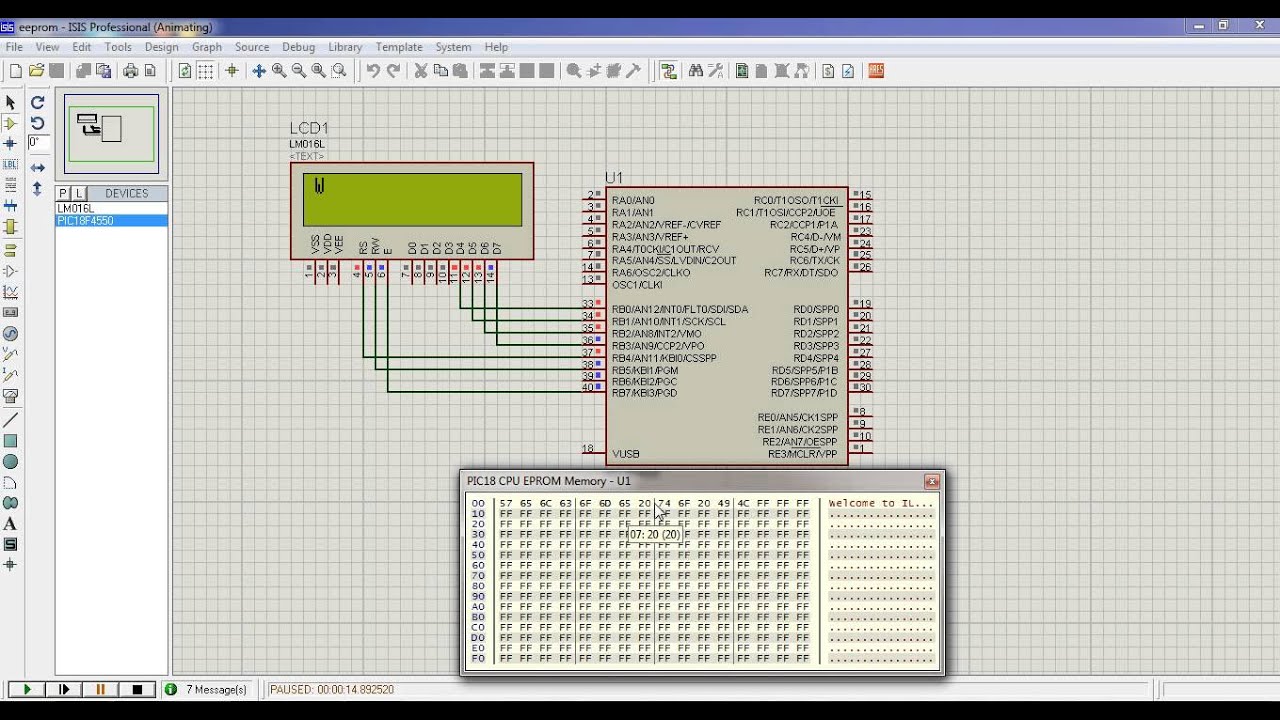
Task: Zoom out of the schematic
Action: (x=299, y=71)
